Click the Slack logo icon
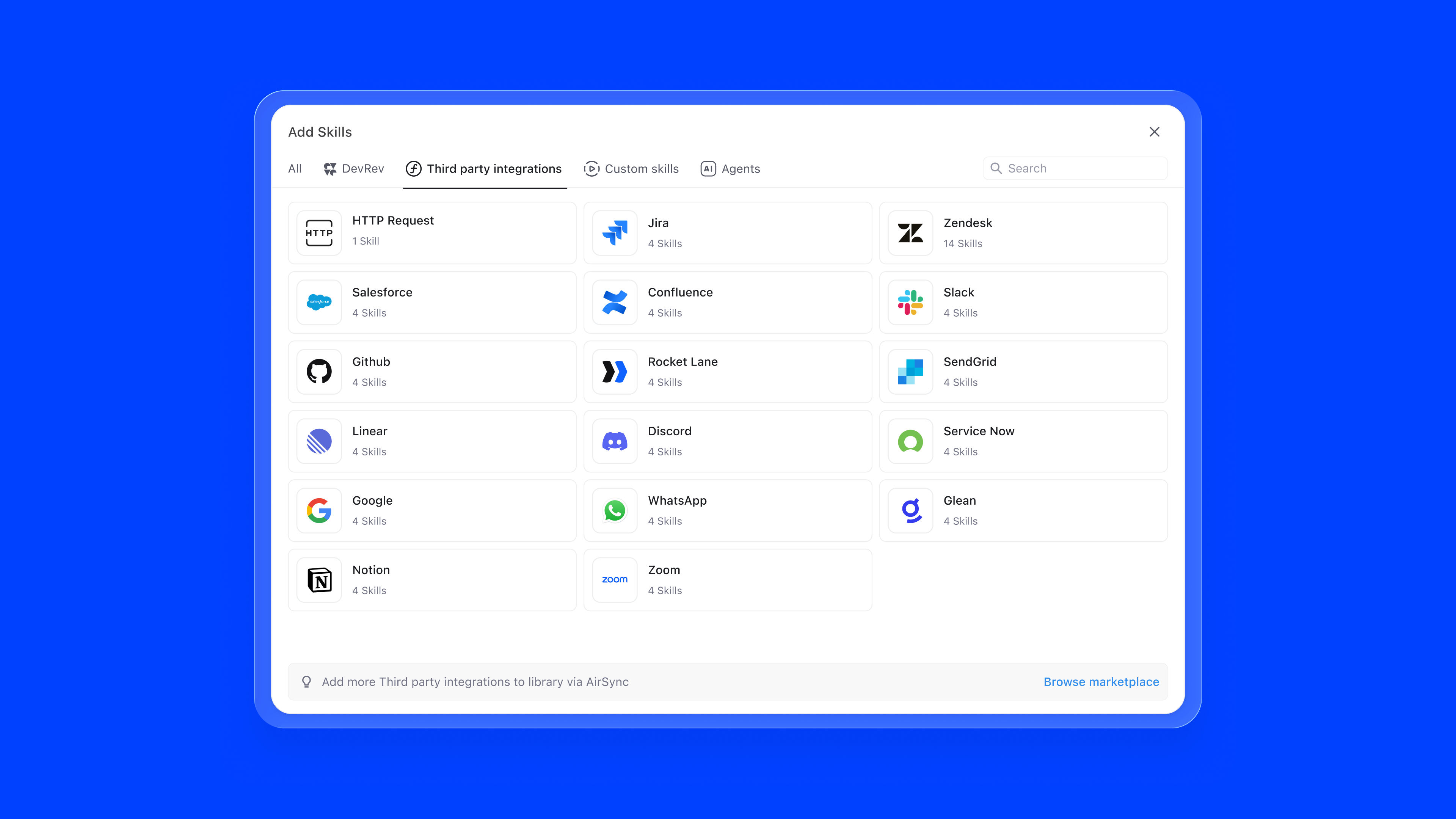 coord(910,303)
